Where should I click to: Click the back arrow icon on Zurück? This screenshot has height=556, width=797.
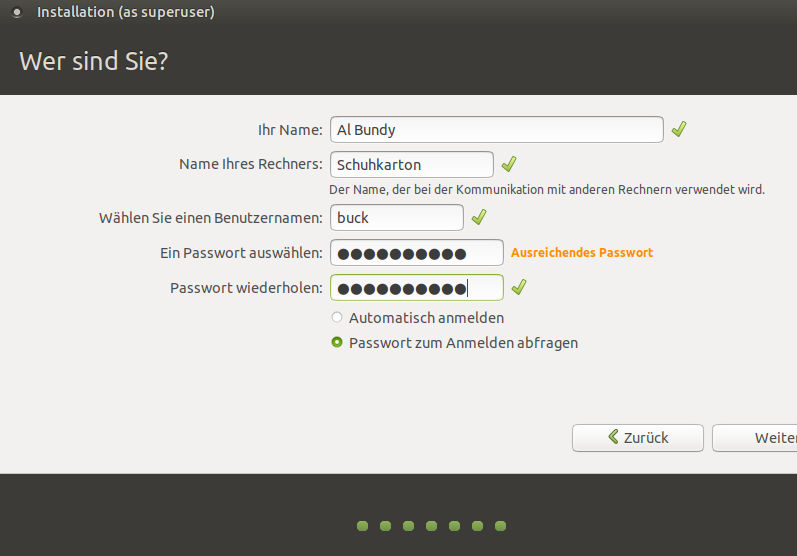pyautogui.click(x=613, y=437)
